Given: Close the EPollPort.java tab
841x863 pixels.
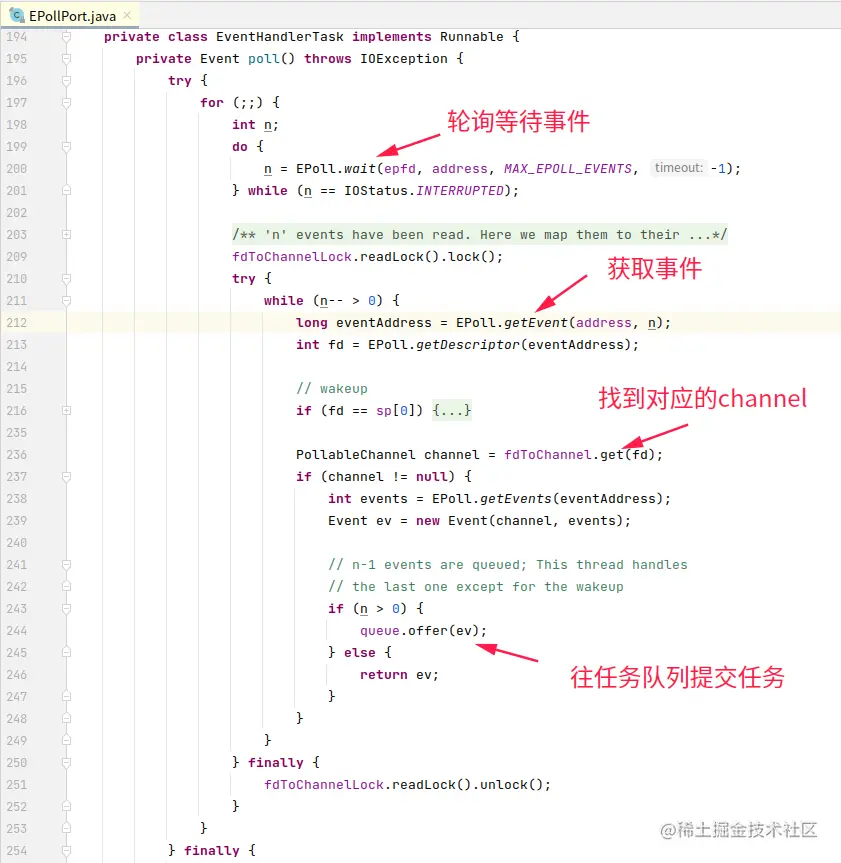Looking at the screenshot, I should point(127,15).
